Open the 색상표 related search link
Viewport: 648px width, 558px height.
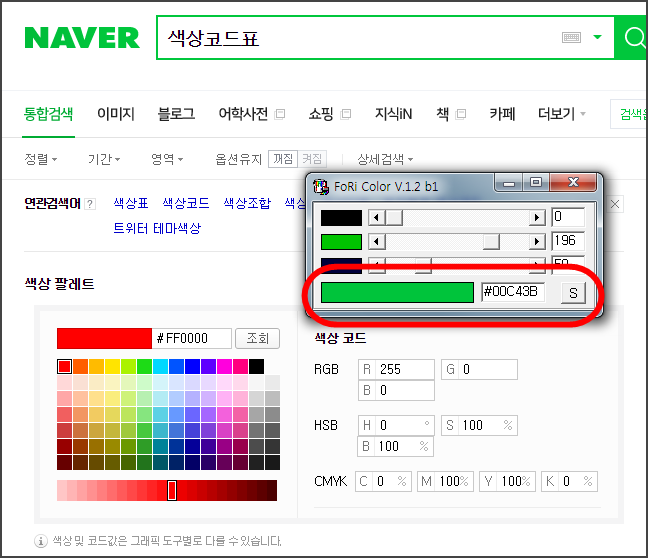[x=131, y=203]
